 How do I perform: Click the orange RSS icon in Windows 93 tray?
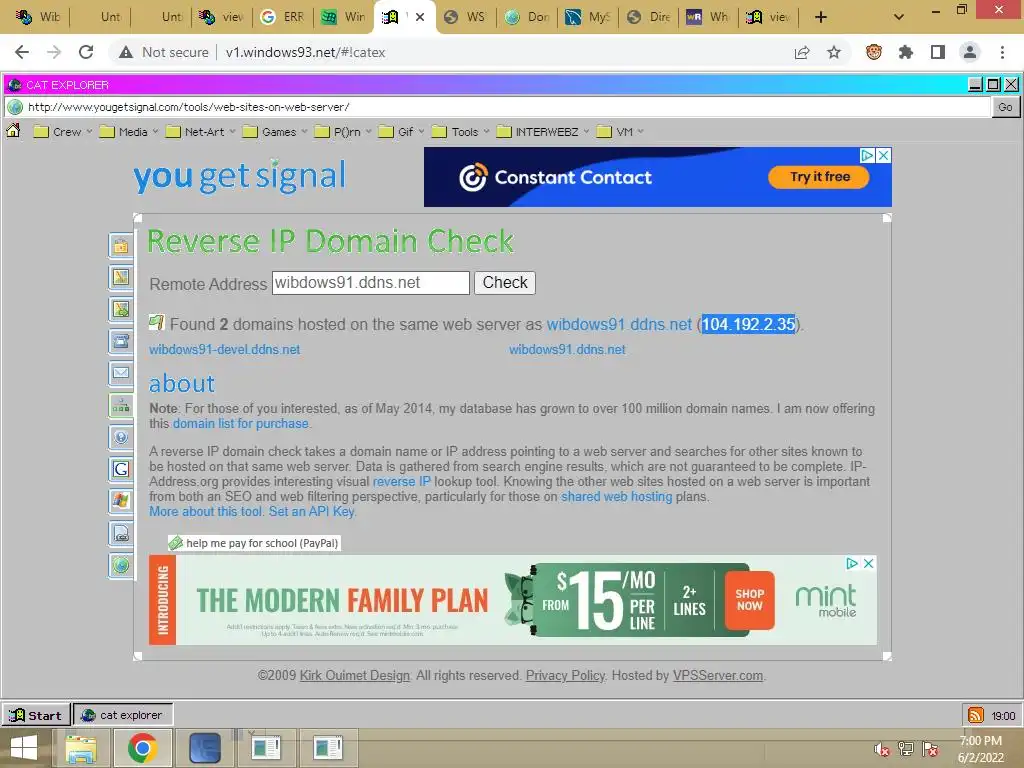click(976, 715)
